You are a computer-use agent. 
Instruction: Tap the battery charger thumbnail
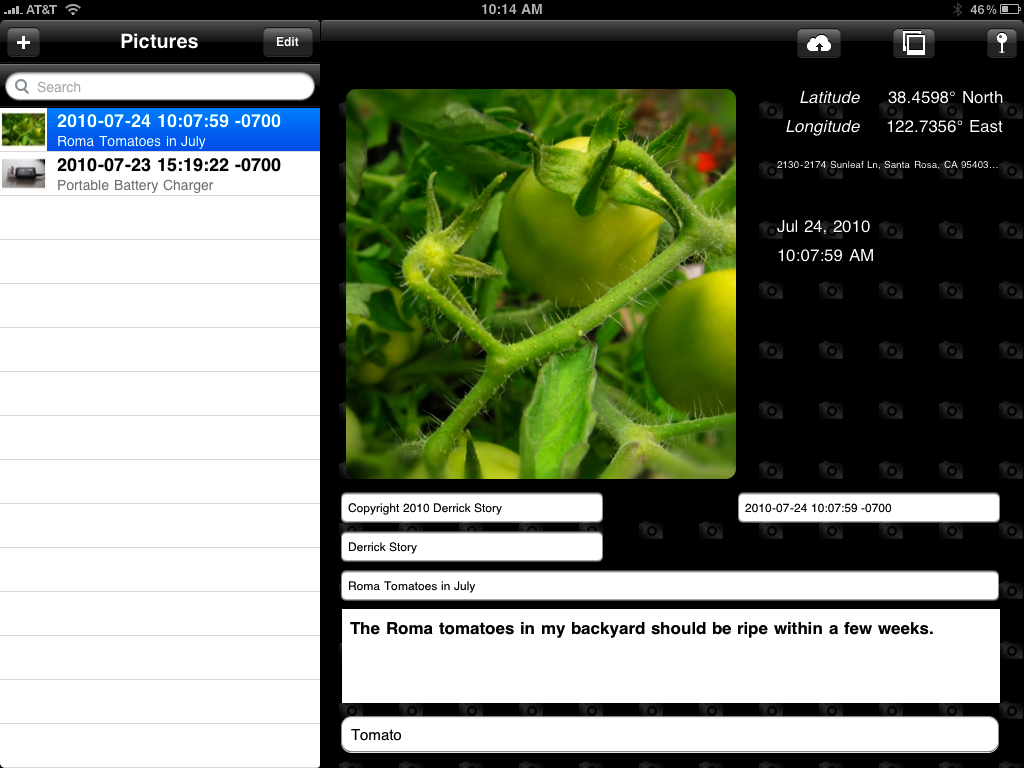pos(23,174)
